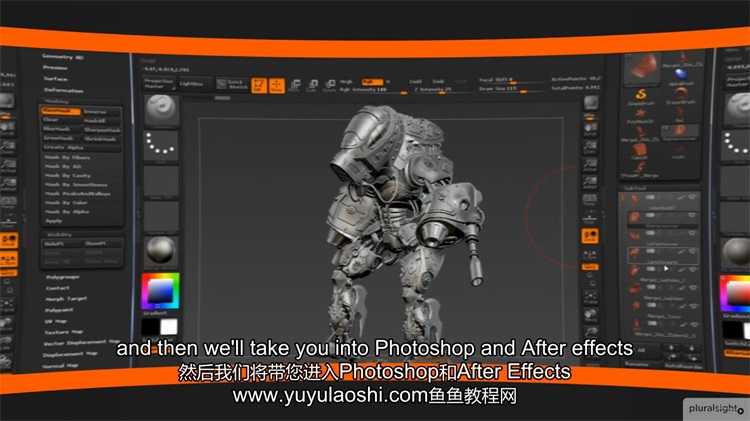Select the Rotate transform icon in top shelf
Viewport: 750px width, 421px height.
tap(330, 86)
